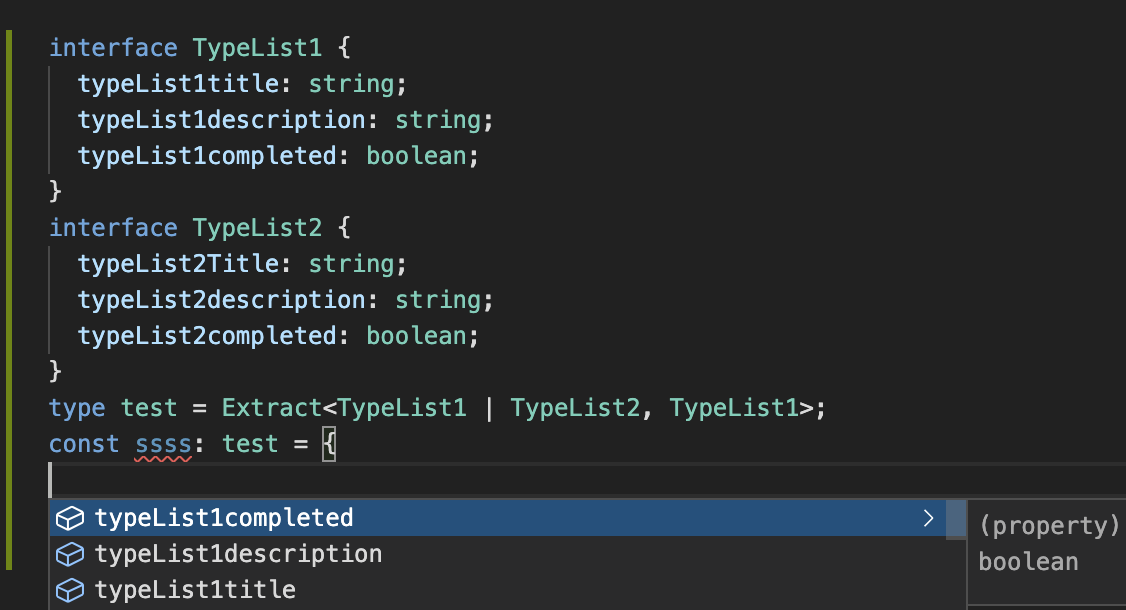
Task: Click the suggestion list scrollbar
Action: [x=956, y=520]
